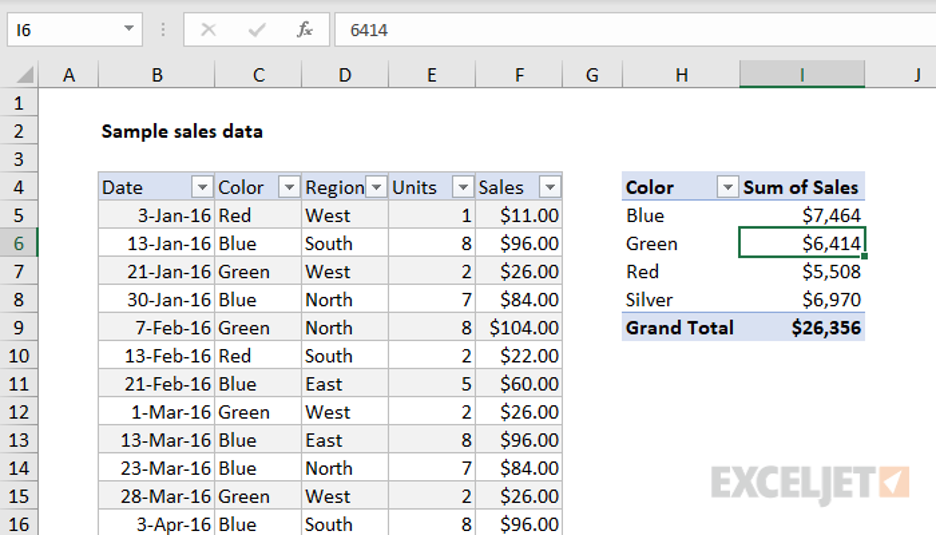936x536 pixels.
Task: Select the pivot value $5,508
Action: (x=802, y=272)
